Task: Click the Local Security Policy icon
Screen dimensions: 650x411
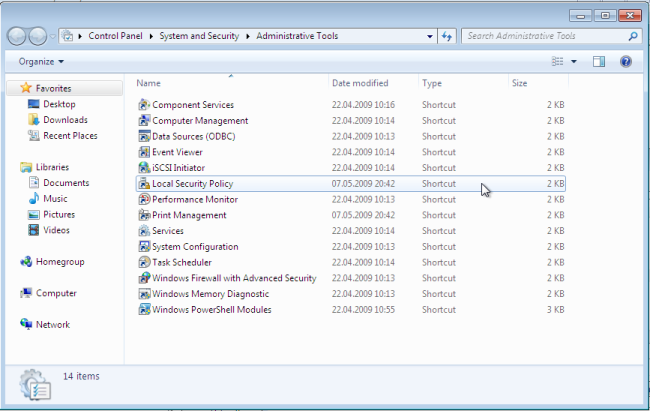Action: 144,183
